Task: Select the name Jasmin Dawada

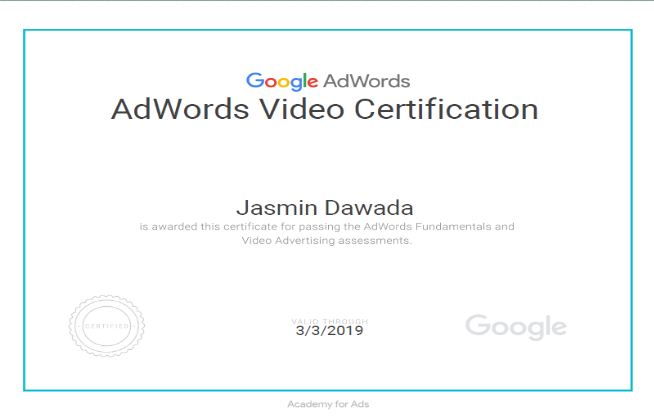Action: pos(327,208)
